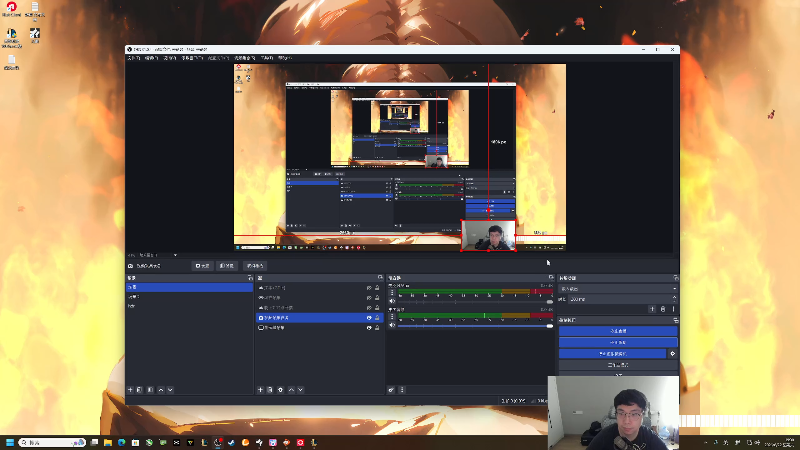800x450 pixels.
Task: Select the webcam overlay in the OBS preview canvas
Action: [489, 235]
